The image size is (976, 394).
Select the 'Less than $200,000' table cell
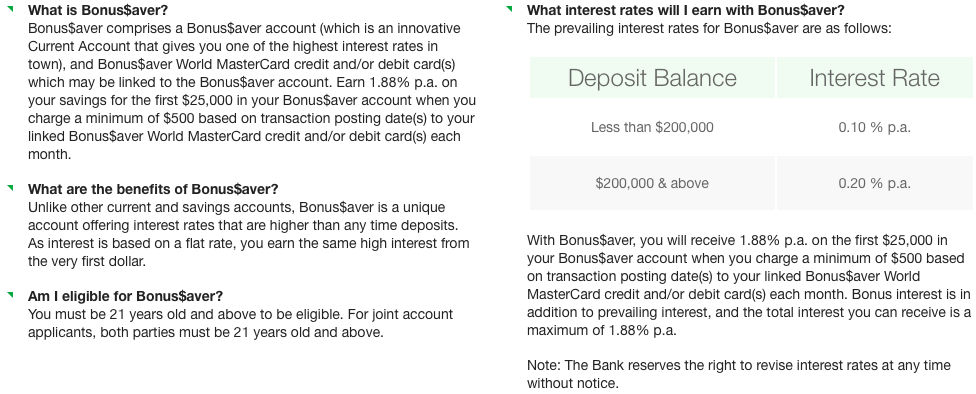pyautogui.click(x=652, y=127)
